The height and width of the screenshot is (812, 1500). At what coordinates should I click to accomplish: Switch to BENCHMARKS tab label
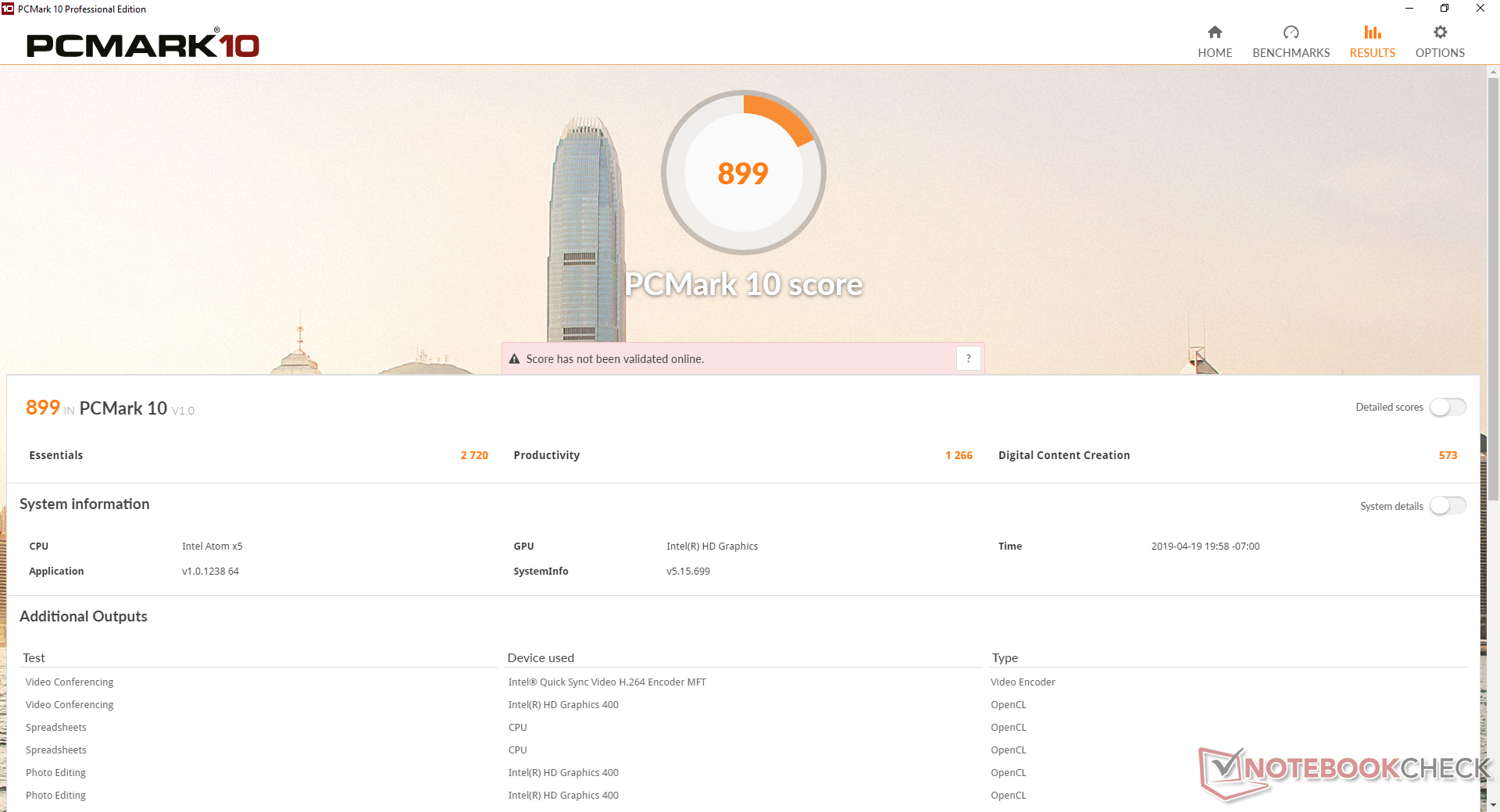(x=1291, y=53)
